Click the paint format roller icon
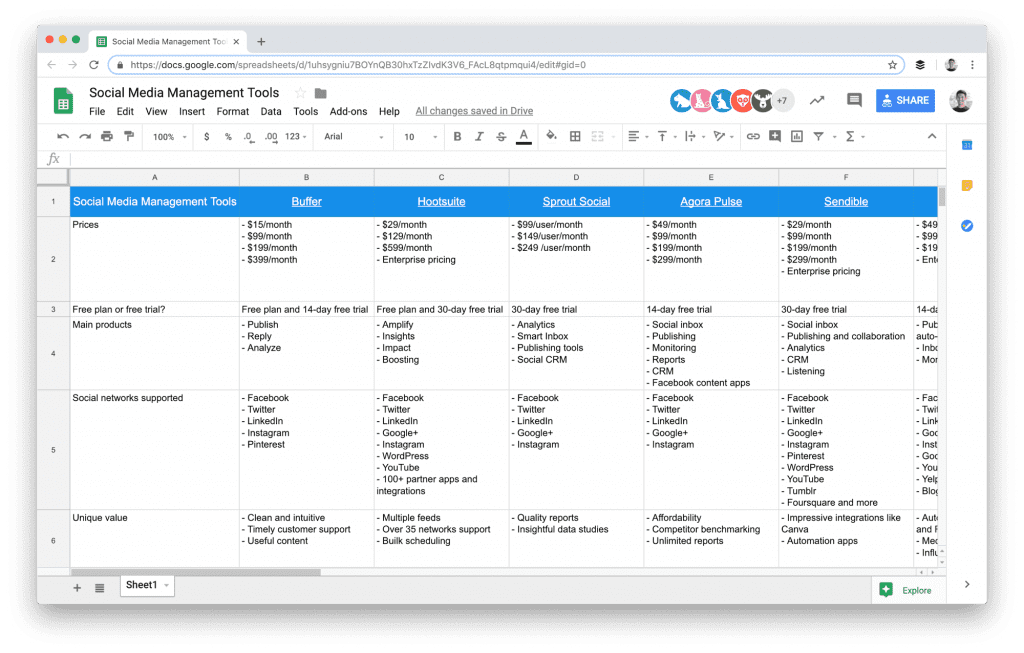1024x653 pixels. pos(128,137)
